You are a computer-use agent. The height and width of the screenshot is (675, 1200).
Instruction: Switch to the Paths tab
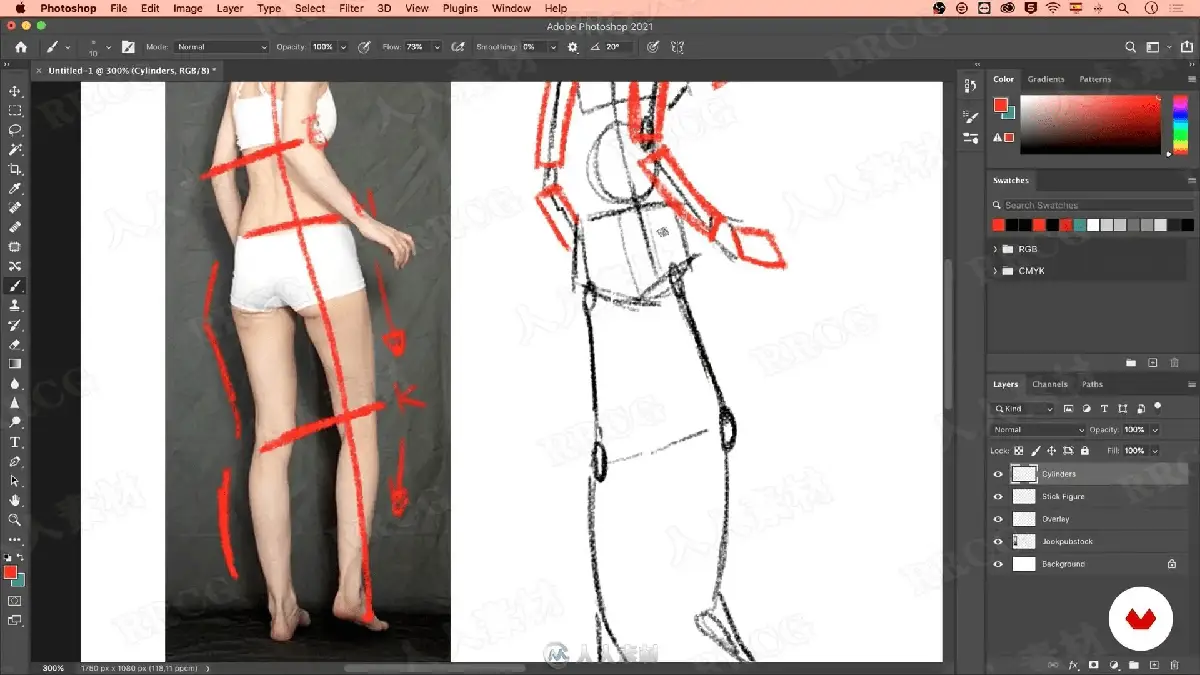tap(1093, 384)
